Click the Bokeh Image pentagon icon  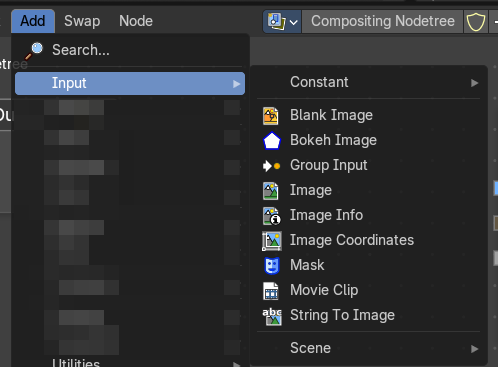point(272,141)
